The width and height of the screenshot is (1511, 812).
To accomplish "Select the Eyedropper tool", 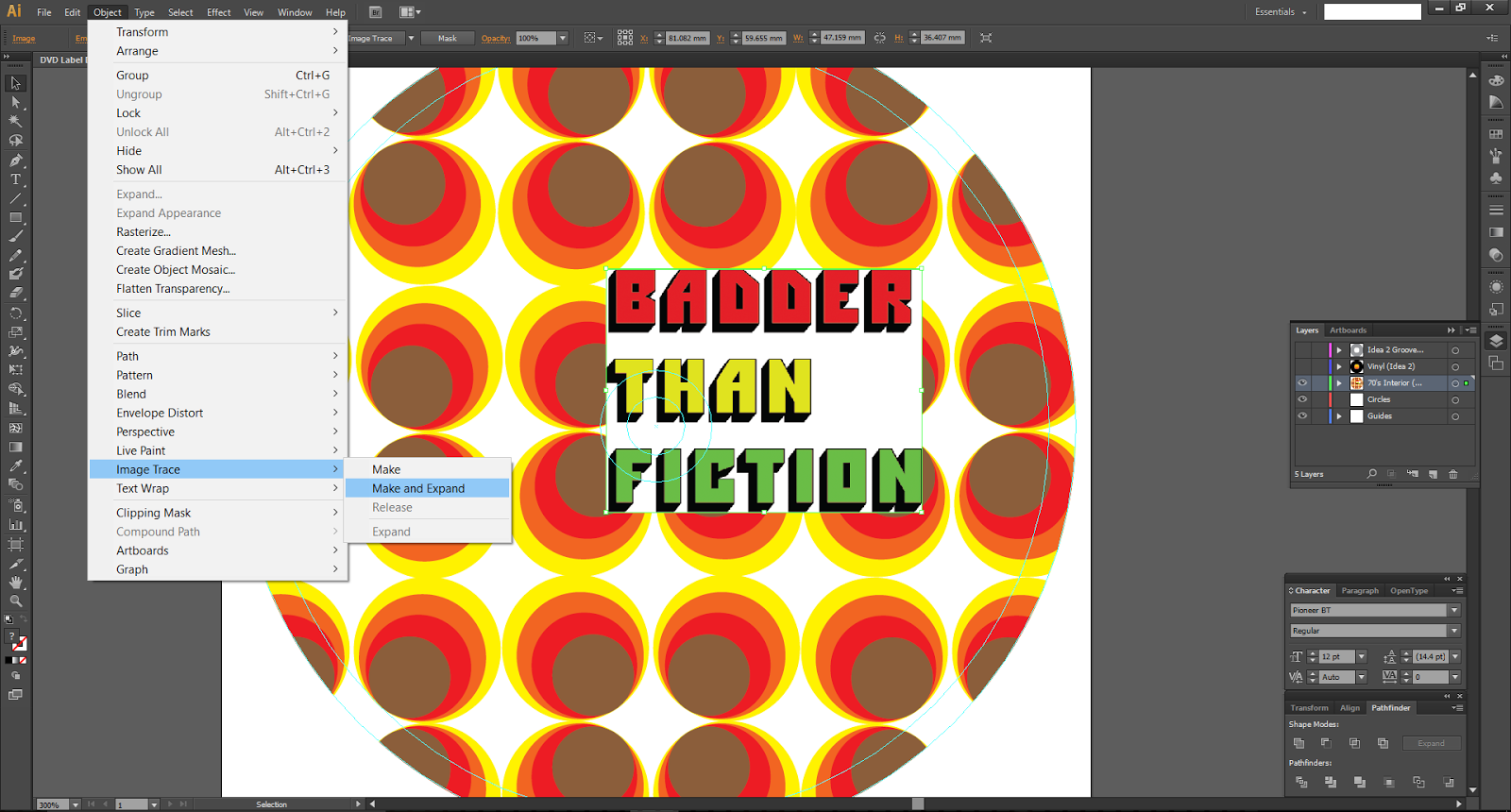I will pyautogui.click(x=16, y=465).
